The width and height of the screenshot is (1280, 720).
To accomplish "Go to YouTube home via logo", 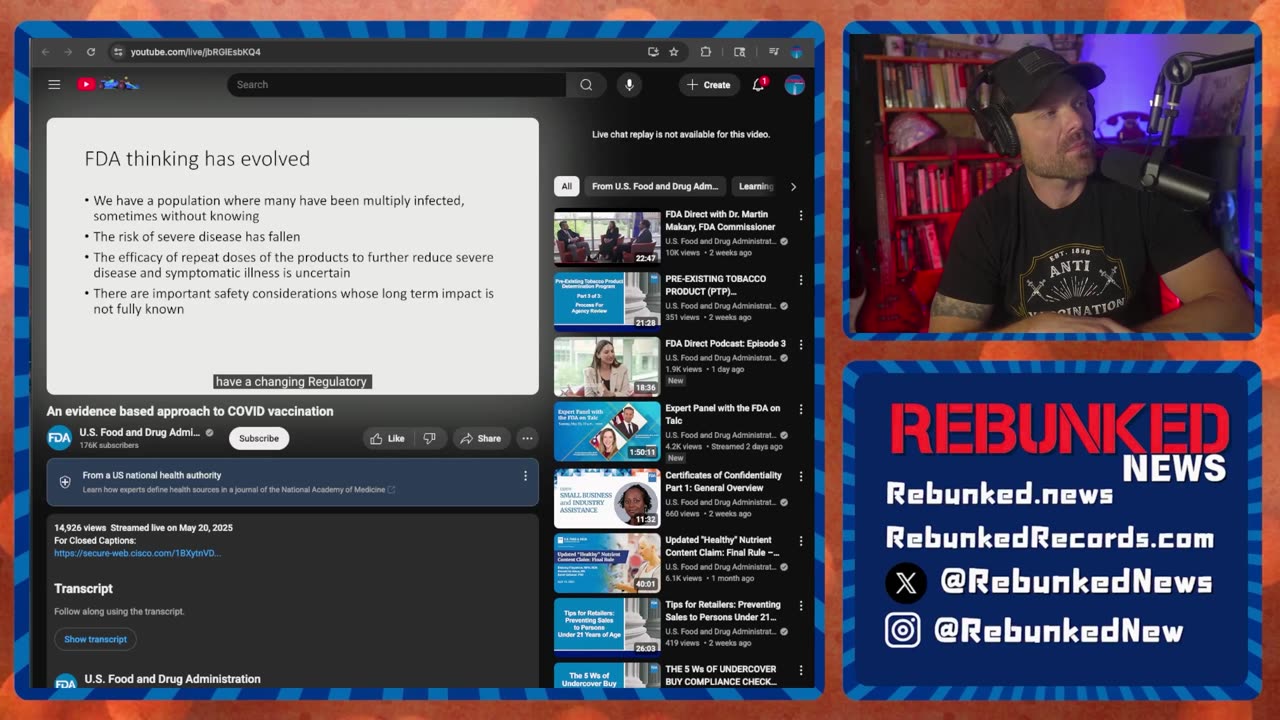I will (108, 85).
